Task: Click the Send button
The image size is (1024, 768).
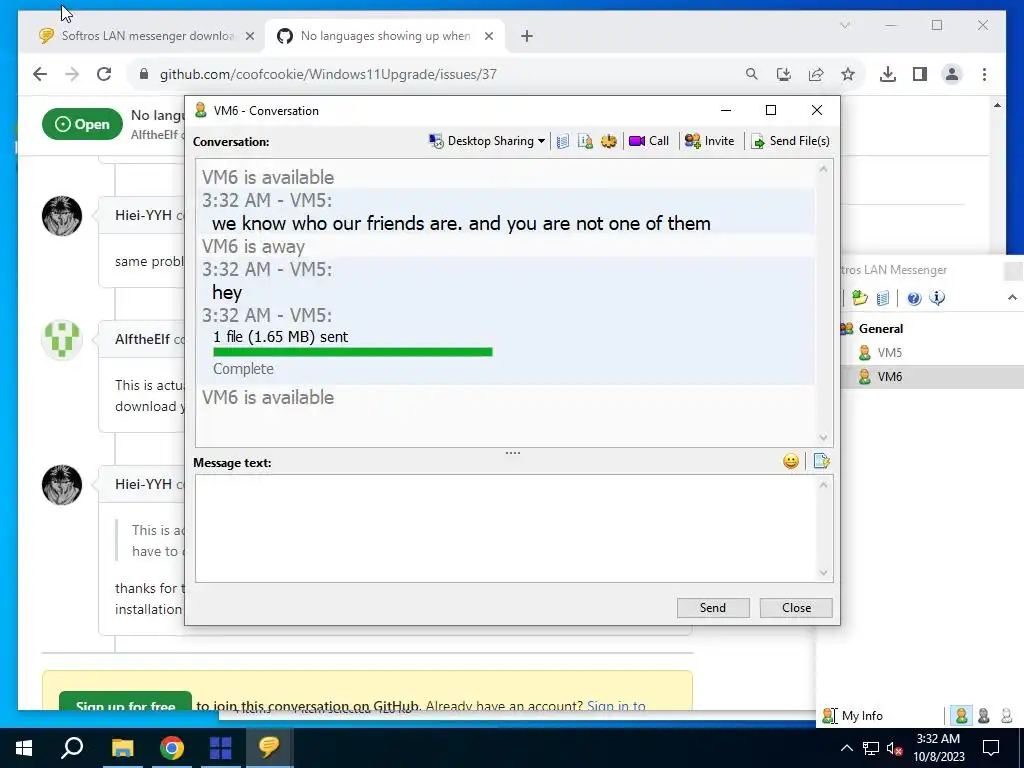Action: (713, 608)
